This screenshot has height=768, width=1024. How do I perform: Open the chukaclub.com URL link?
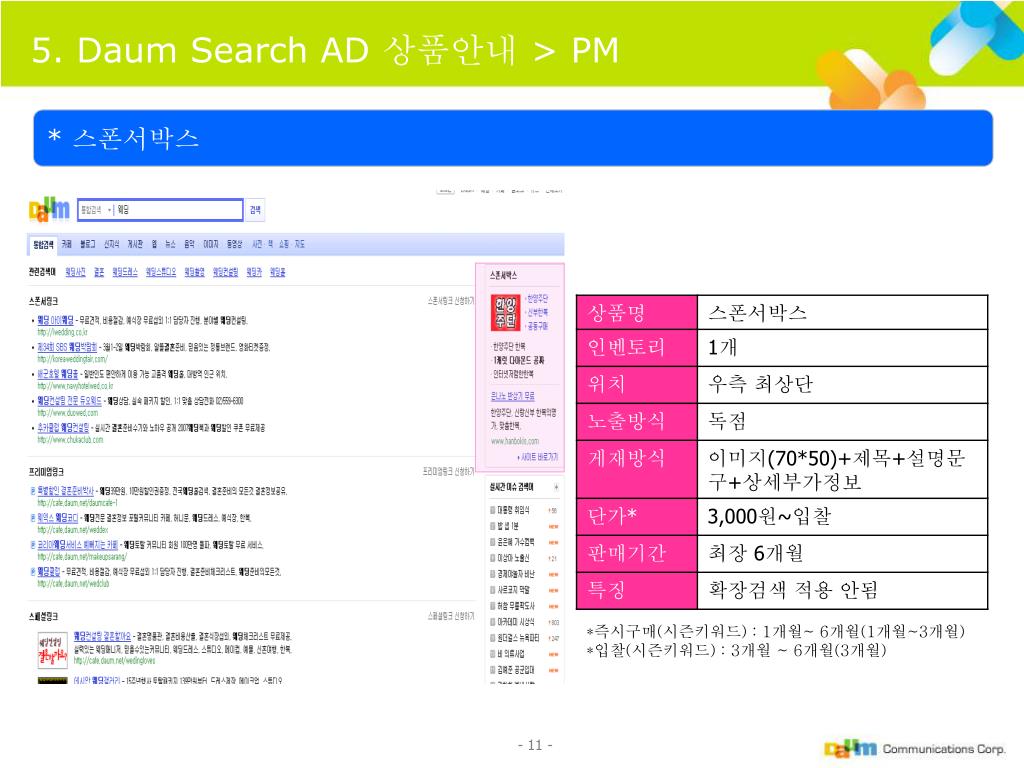pyautogui.click(x=71, y=440)
